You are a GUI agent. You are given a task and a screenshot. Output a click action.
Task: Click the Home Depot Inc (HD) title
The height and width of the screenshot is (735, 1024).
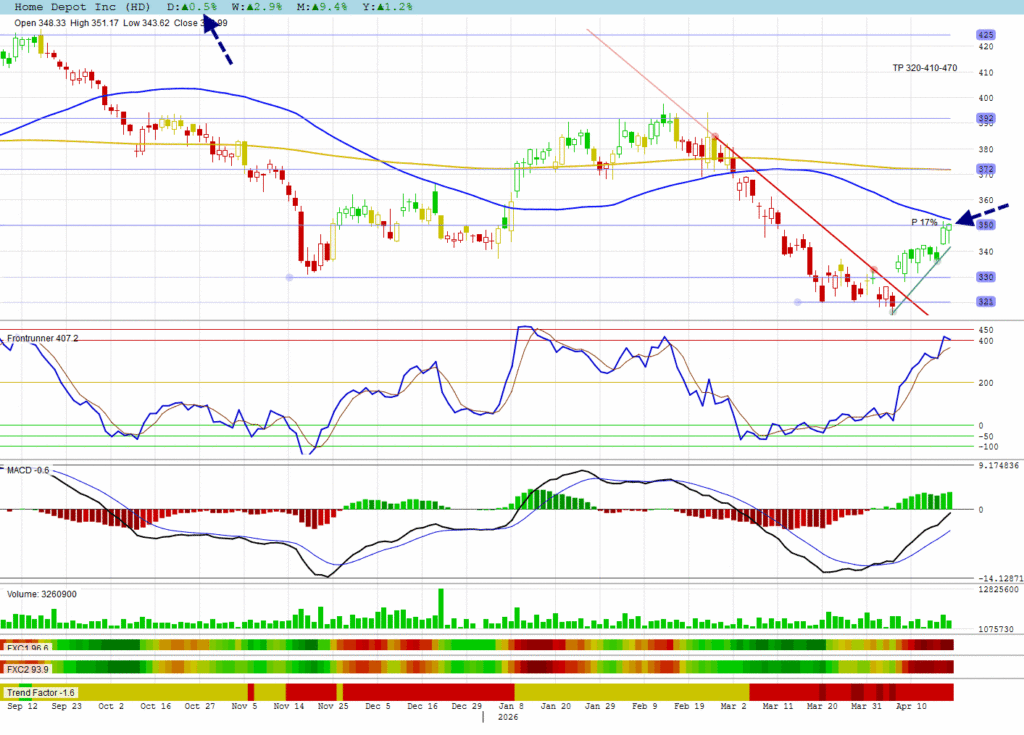(x=83, y=7)
